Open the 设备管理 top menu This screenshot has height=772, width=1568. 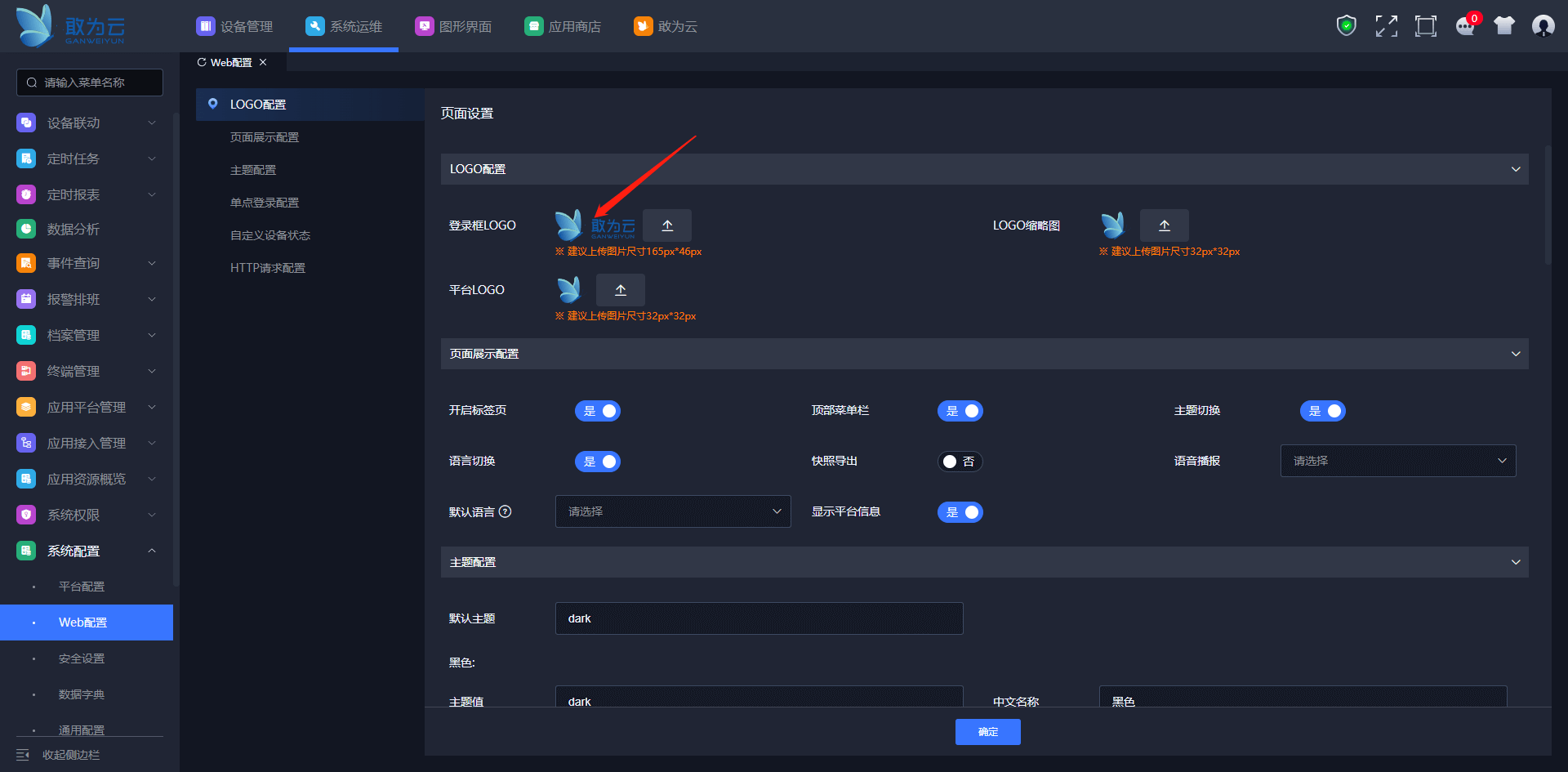[234, 26]
